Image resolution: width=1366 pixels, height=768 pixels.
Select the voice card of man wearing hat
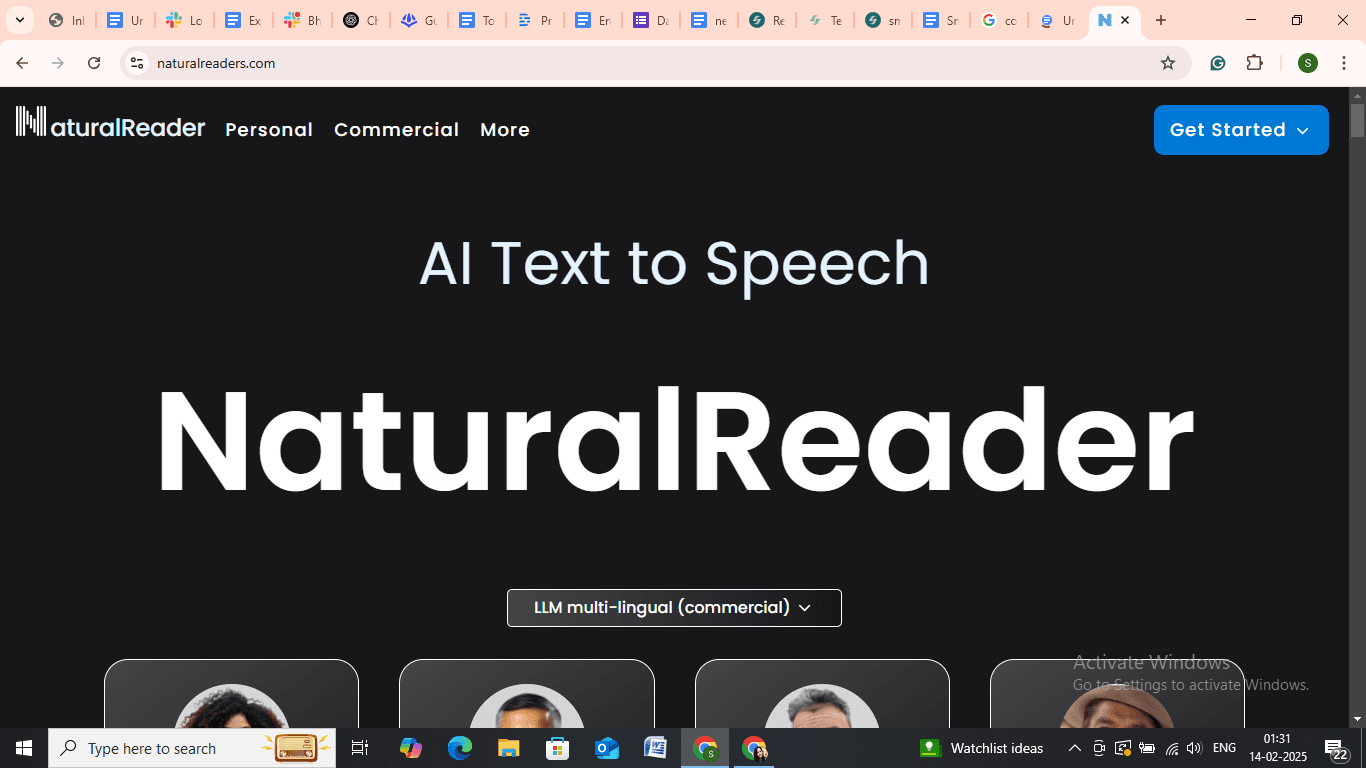coord(1117,694)
